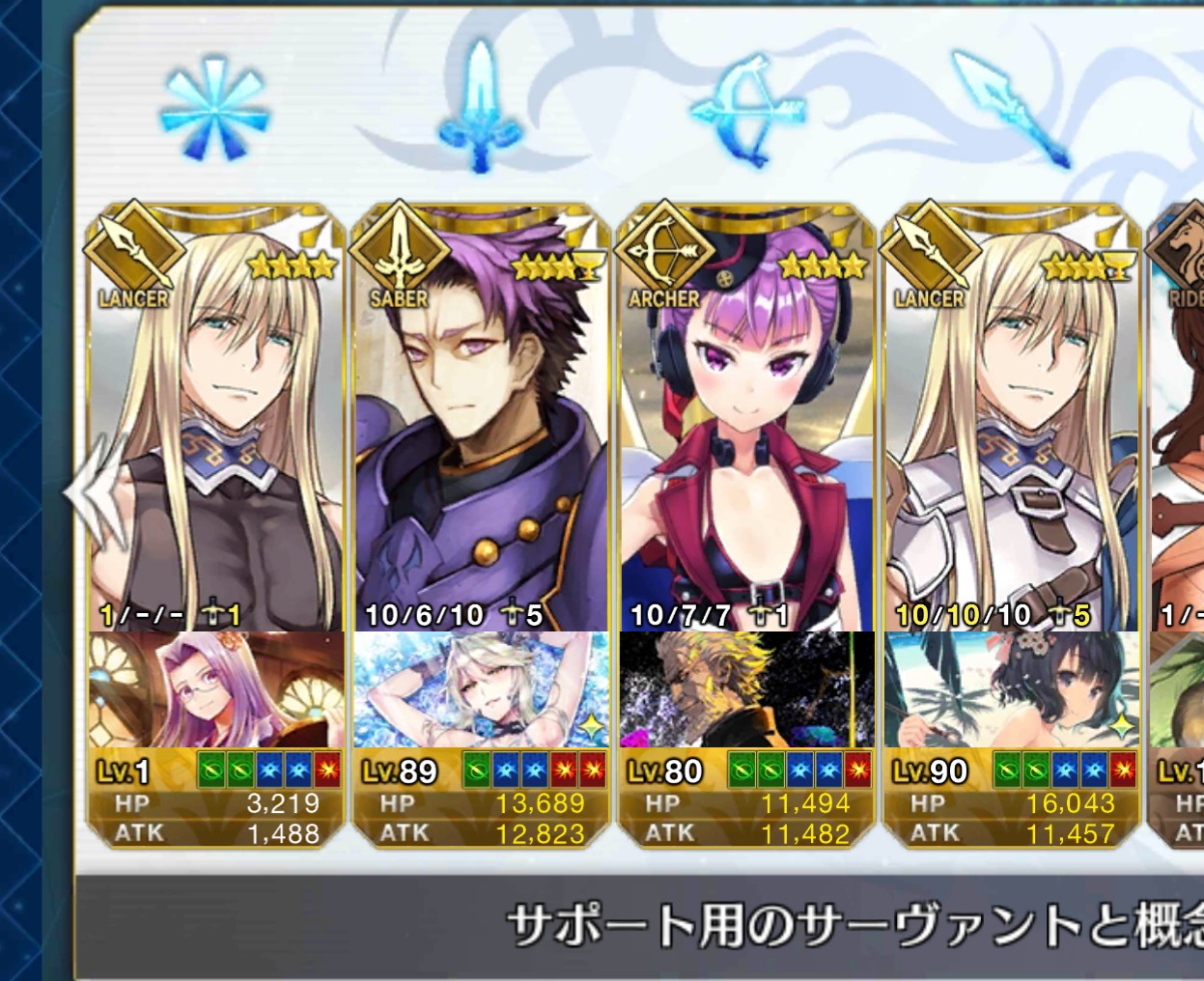Select the swimsuit craft essence under Saber
Image resolution: width=1204 pixels, height=981 pixels.
pos(482,689)
